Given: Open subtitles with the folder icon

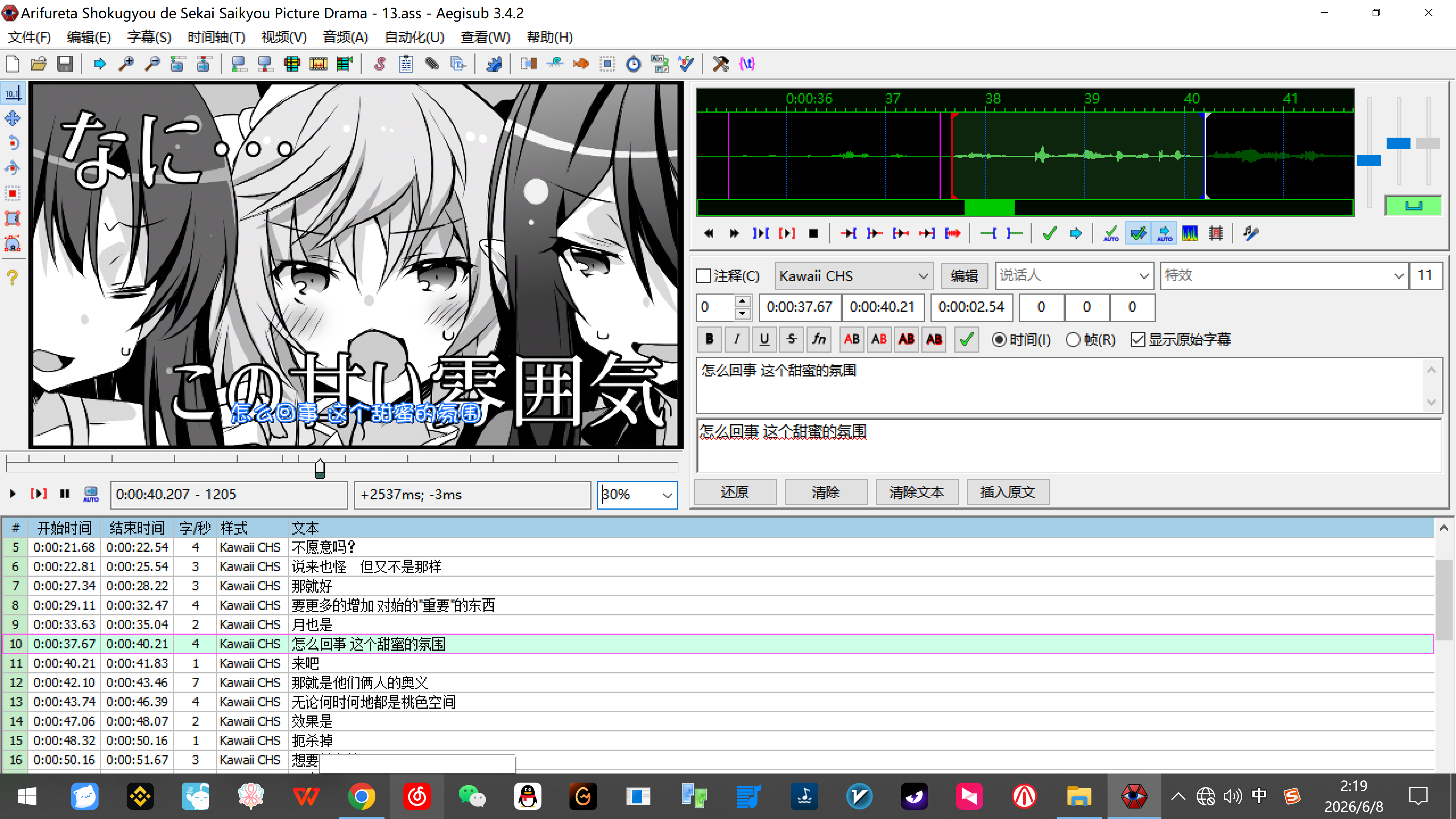Looking at the screenshot, I should coord(38,64).
